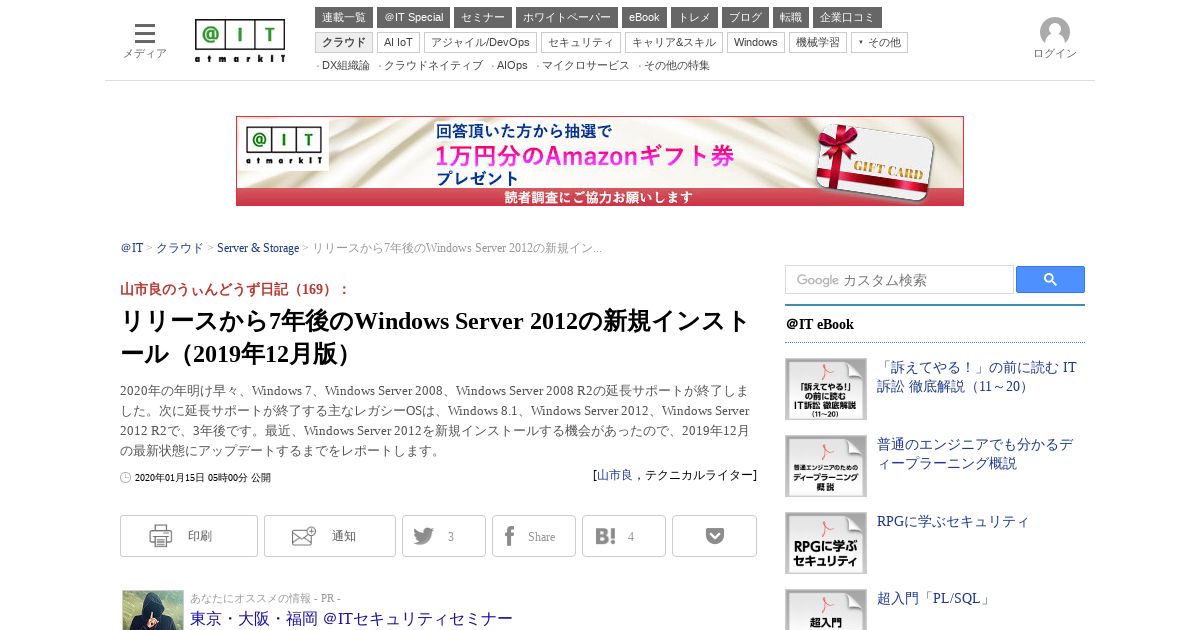Select the セキュリティ category tab
This screenshot has width=1200, height=630.
(x=581, y=42)
